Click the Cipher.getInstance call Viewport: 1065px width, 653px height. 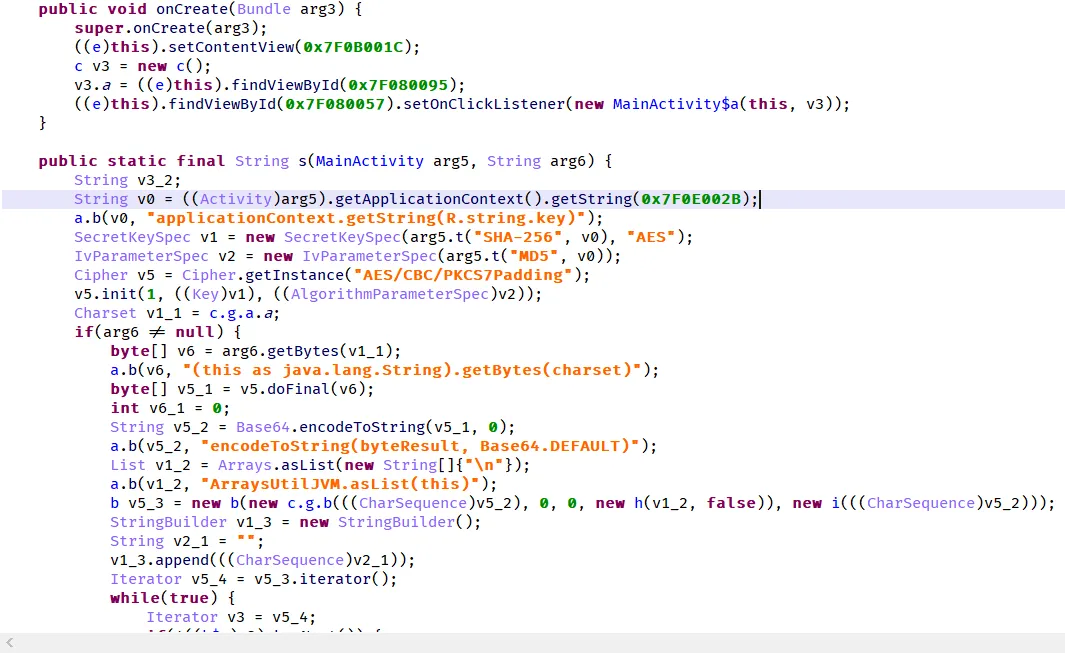pos(264,275)
